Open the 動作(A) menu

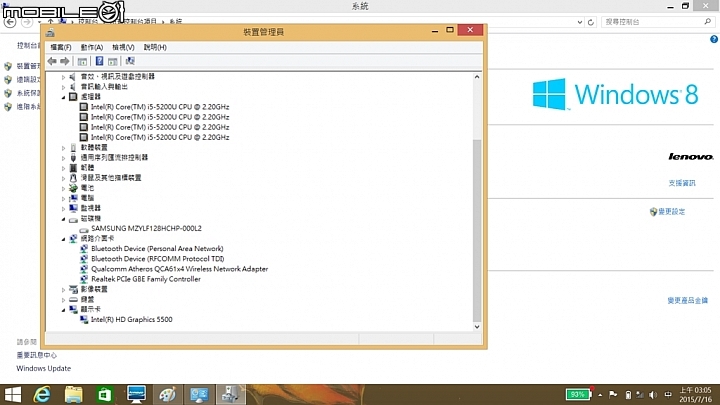pos(92,47)
